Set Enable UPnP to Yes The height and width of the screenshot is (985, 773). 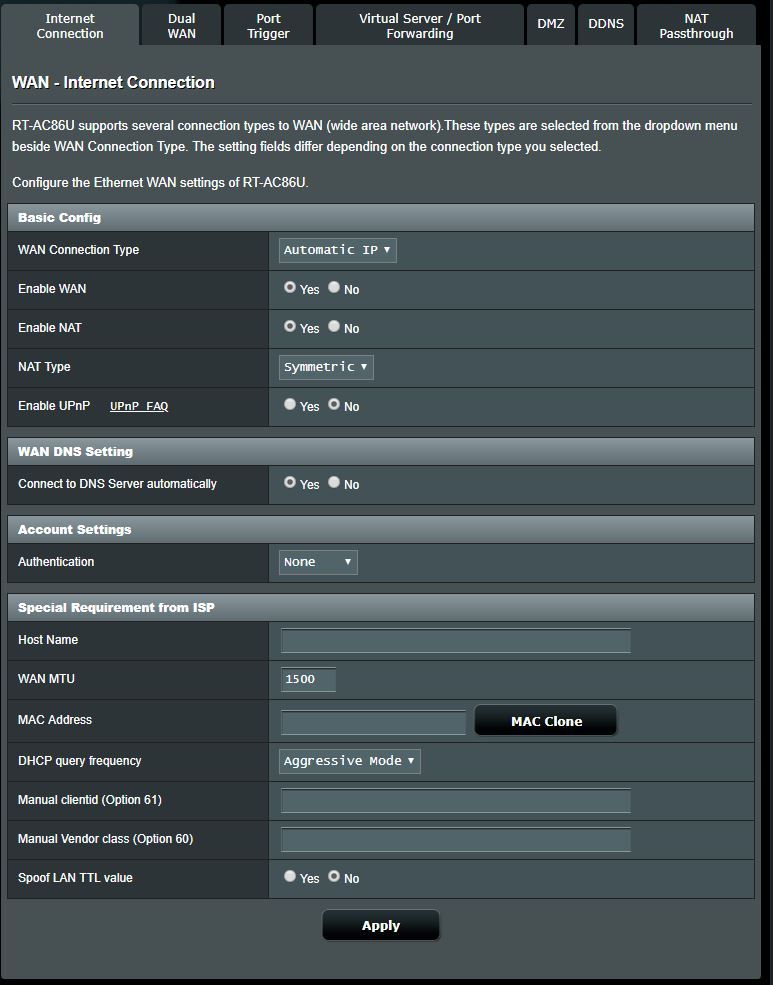click(289, 404)
